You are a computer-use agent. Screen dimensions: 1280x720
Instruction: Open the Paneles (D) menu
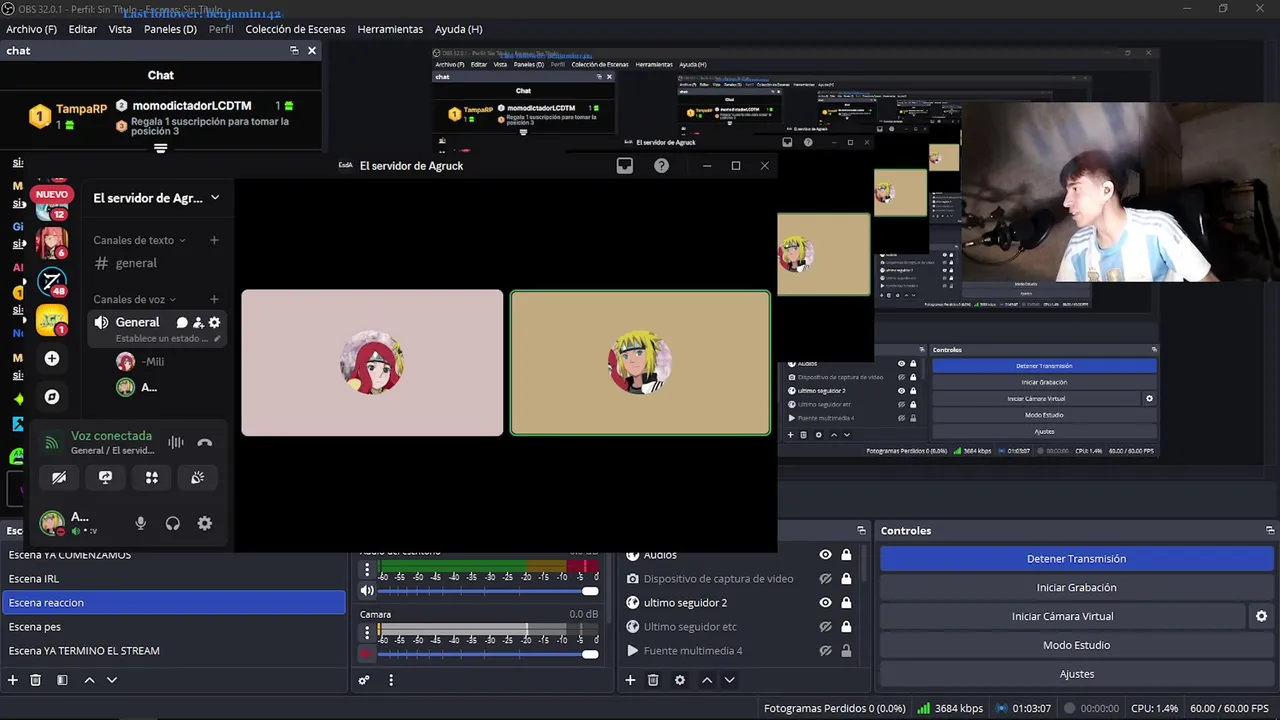170,29
